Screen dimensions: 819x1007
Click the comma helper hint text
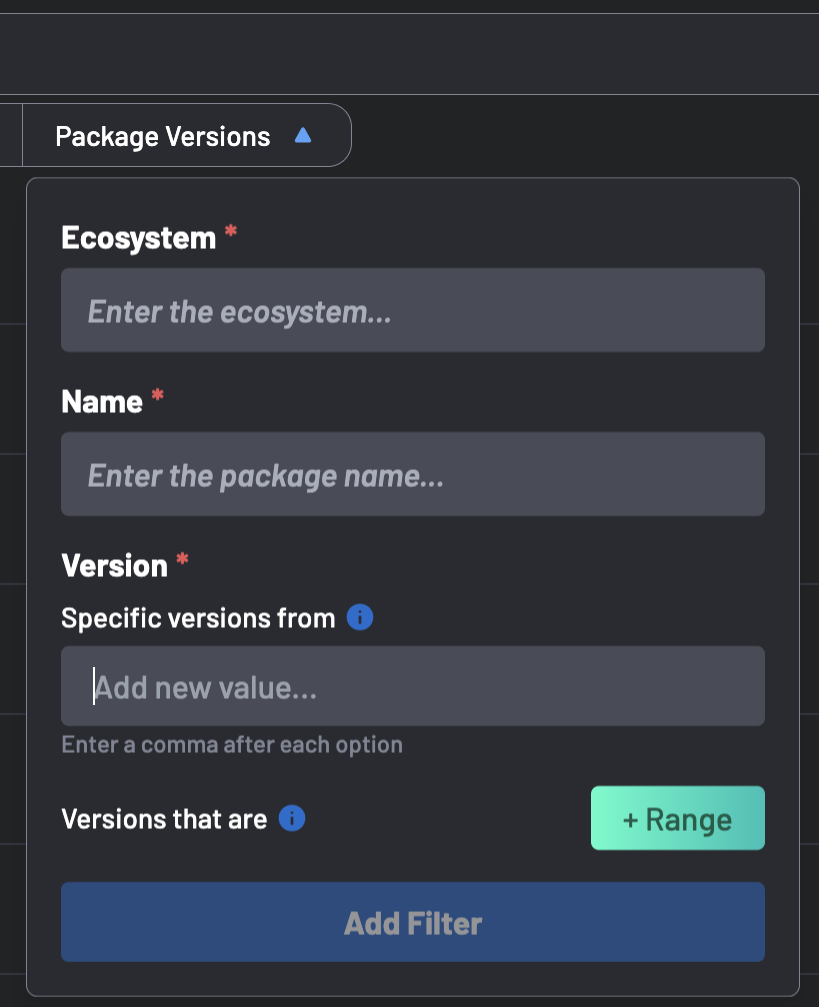coord(232,745)
